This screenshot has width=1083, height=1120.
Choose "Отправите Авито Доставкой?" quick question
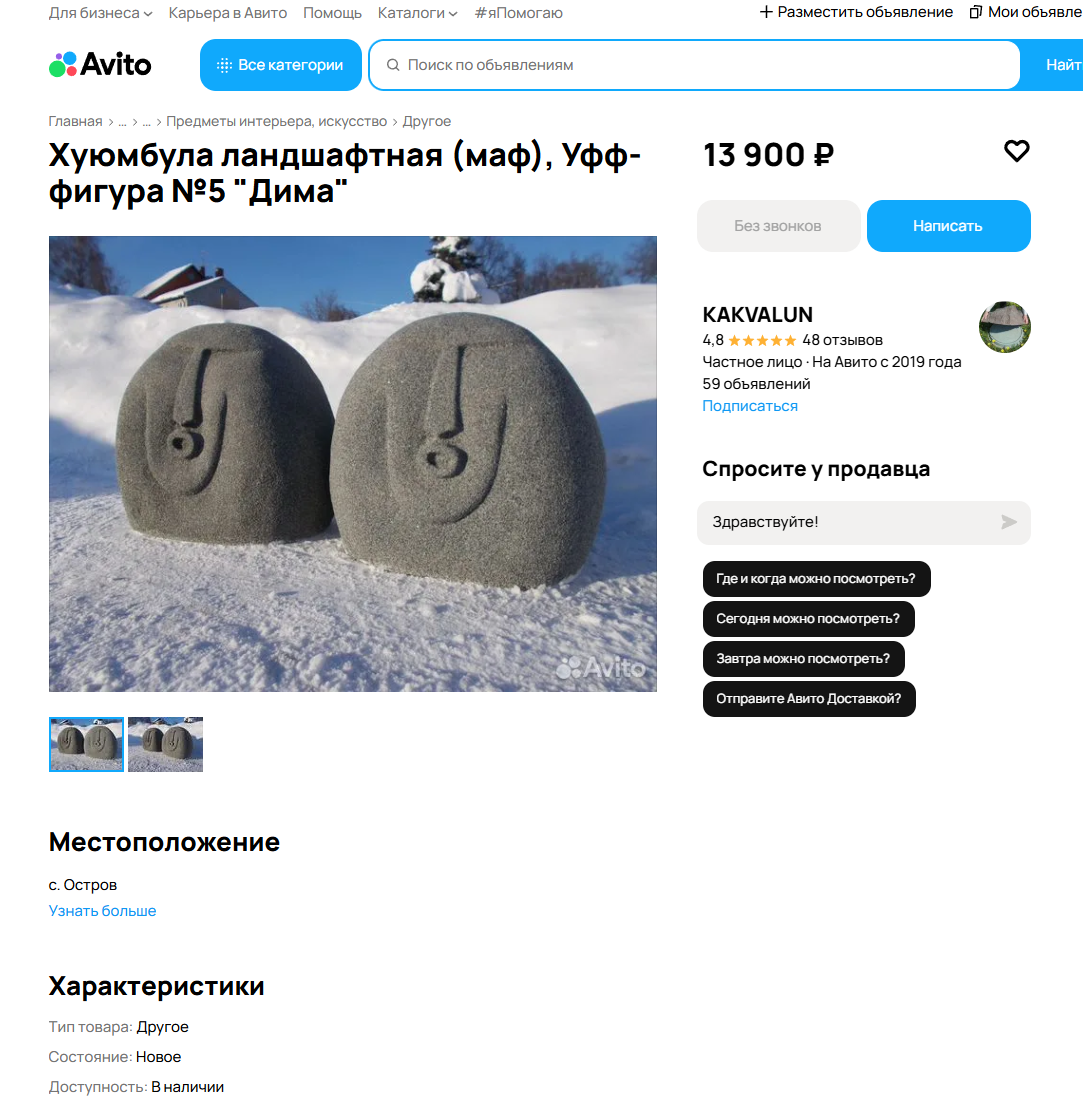click(809, 699)
